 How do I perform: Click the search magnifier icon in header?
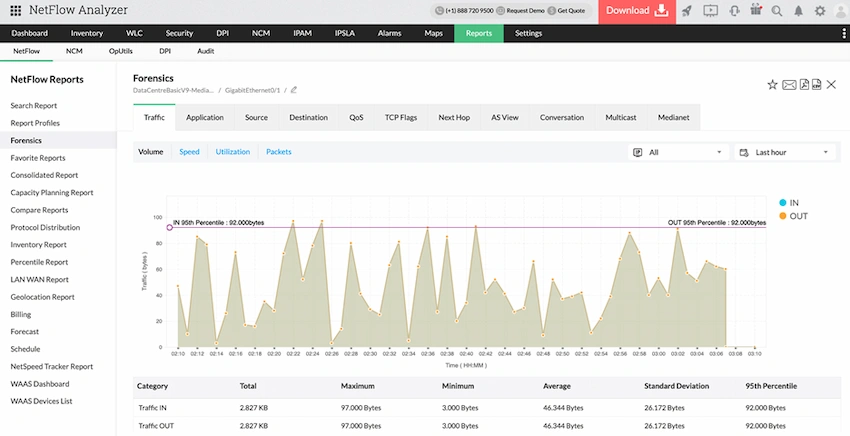click(x=777, y=11)
